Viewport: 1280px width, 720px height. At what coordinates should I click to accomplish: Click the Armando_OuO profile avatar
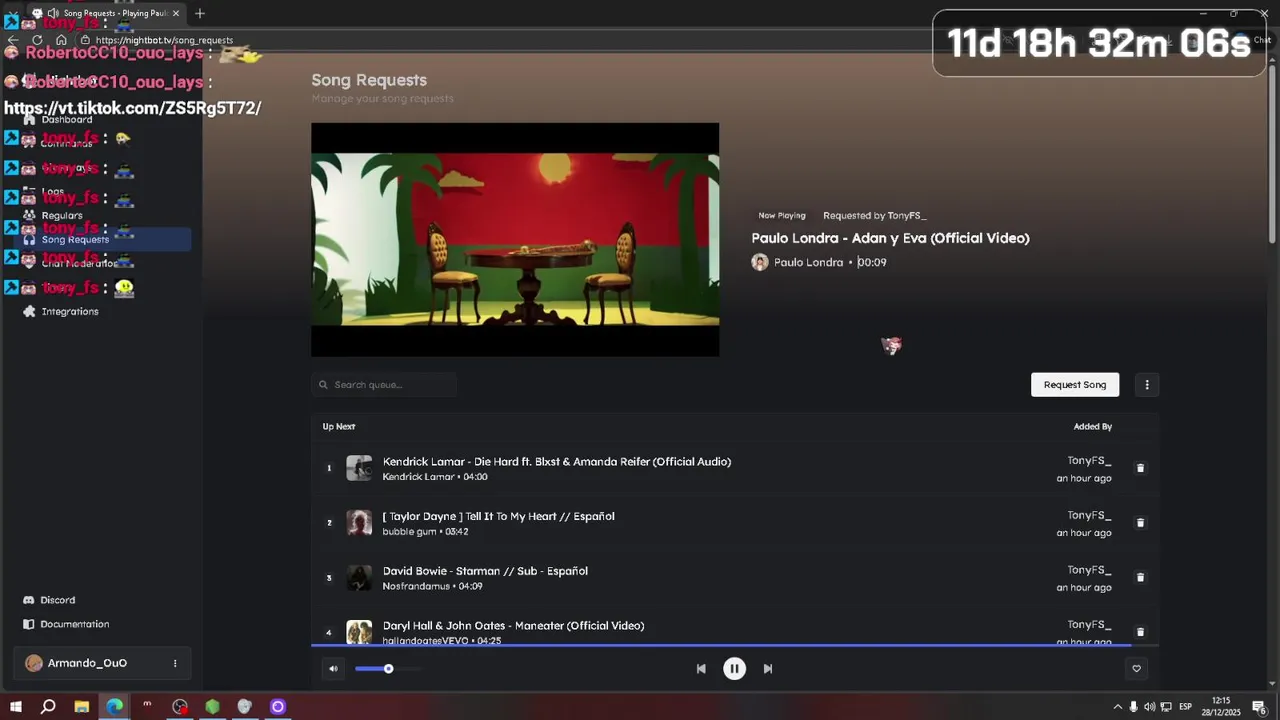(34, 663)
